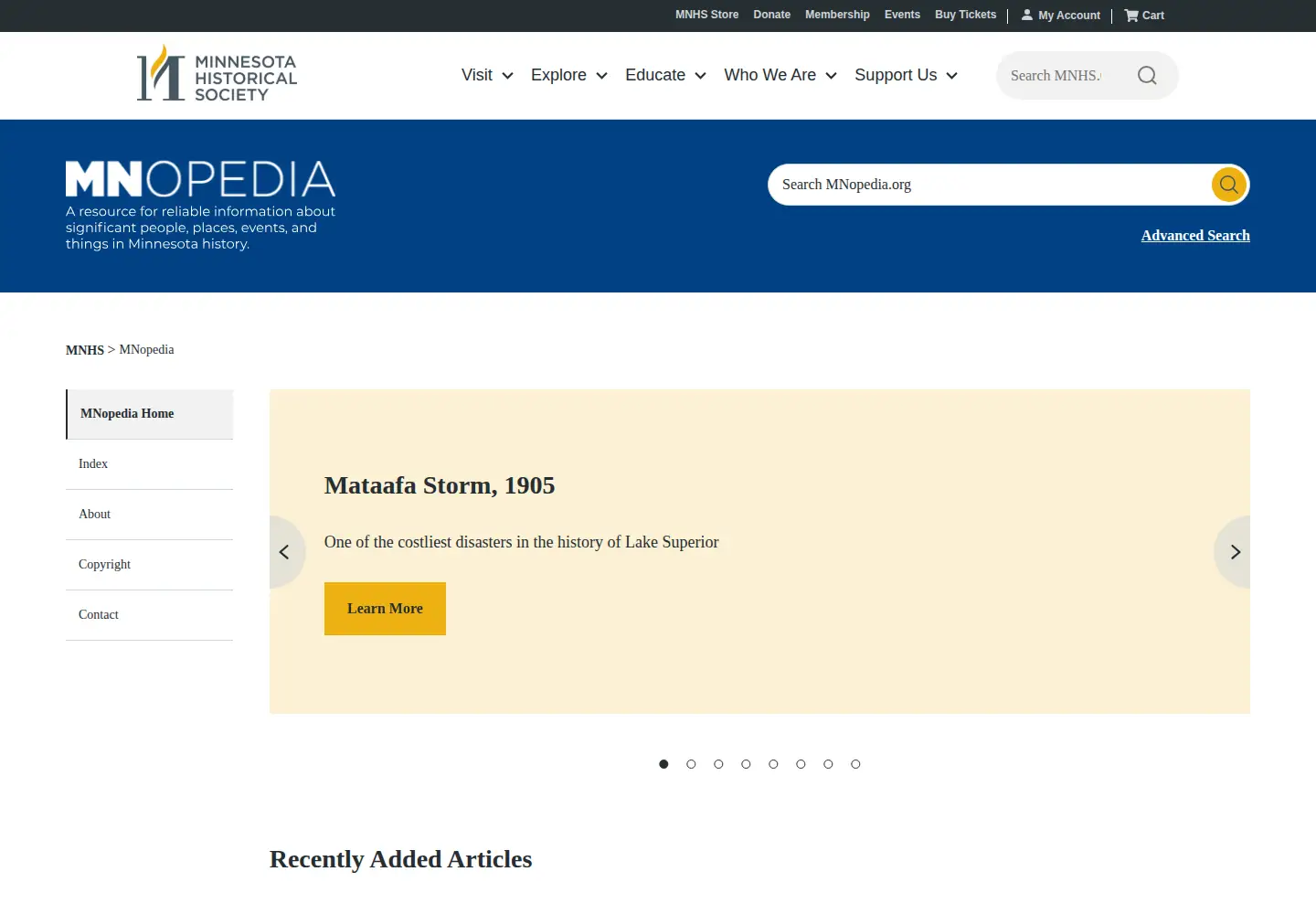1316x914 pixels.
Task: Select the seventh carousel dot
Action: [828, 764]
